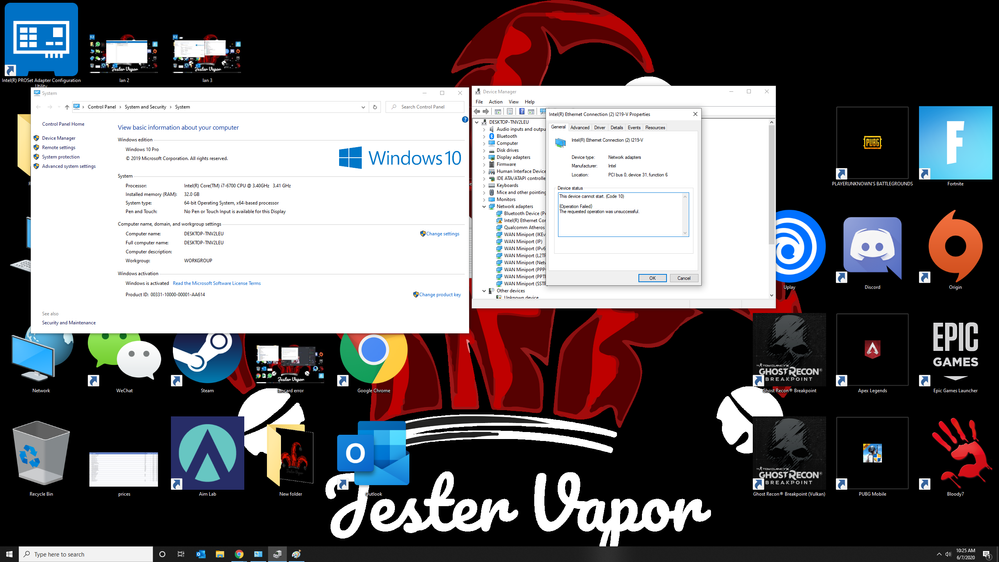Click the Help icon in the System window
The height and width of the screenshot is (562, 999).
click(x=464, y=119)
